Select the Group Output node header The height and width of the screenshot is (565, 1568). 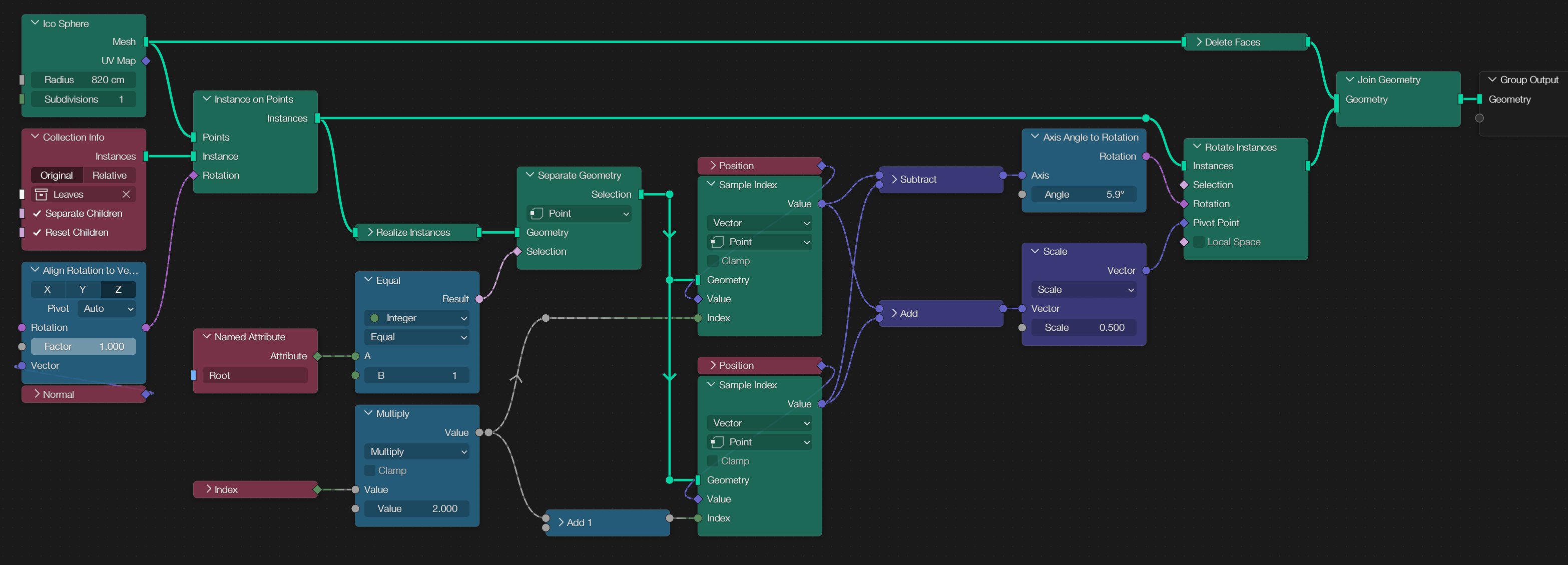tap(1523, 80)
